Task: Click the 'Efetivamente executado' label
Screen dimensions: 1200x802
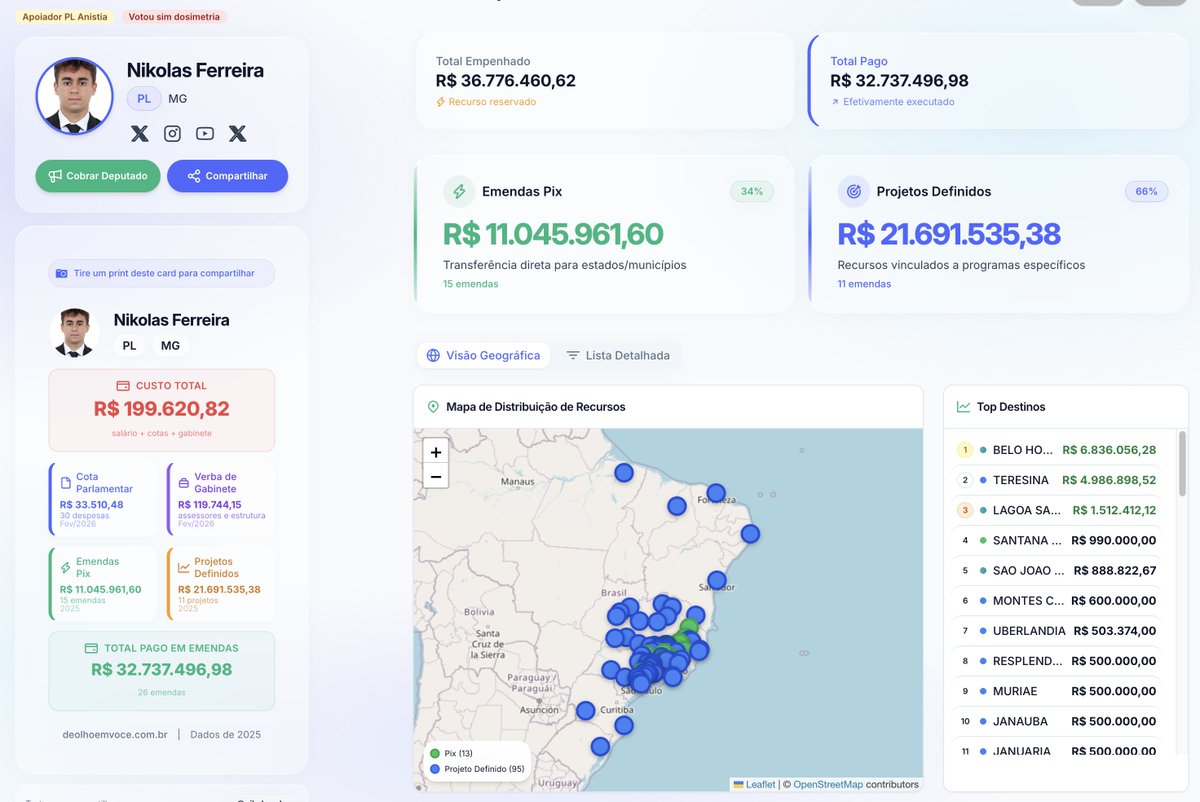Action: tap(892, 102)
